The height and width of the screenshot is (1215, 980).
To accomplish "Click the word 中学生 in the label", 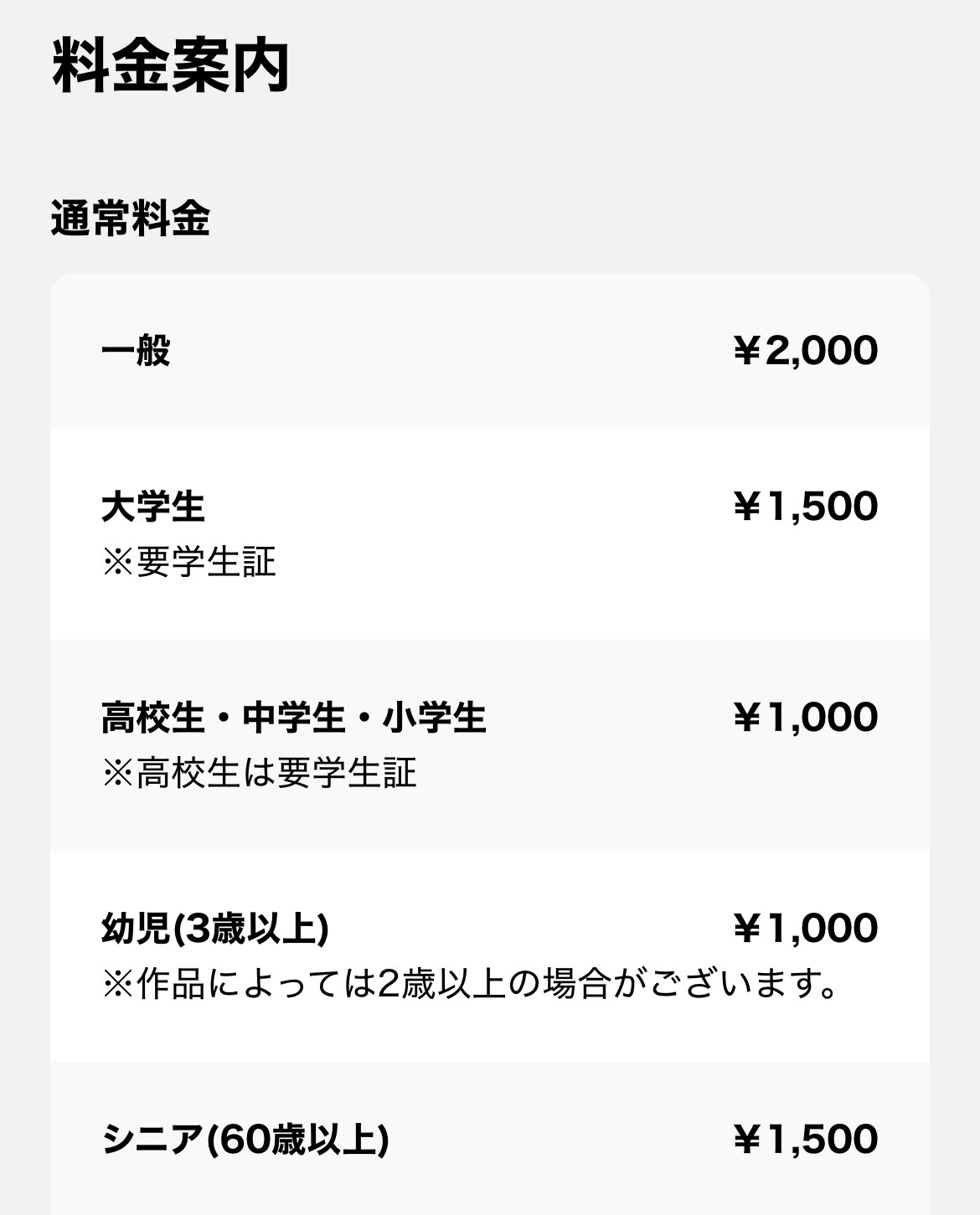I will tap(294, 718).
